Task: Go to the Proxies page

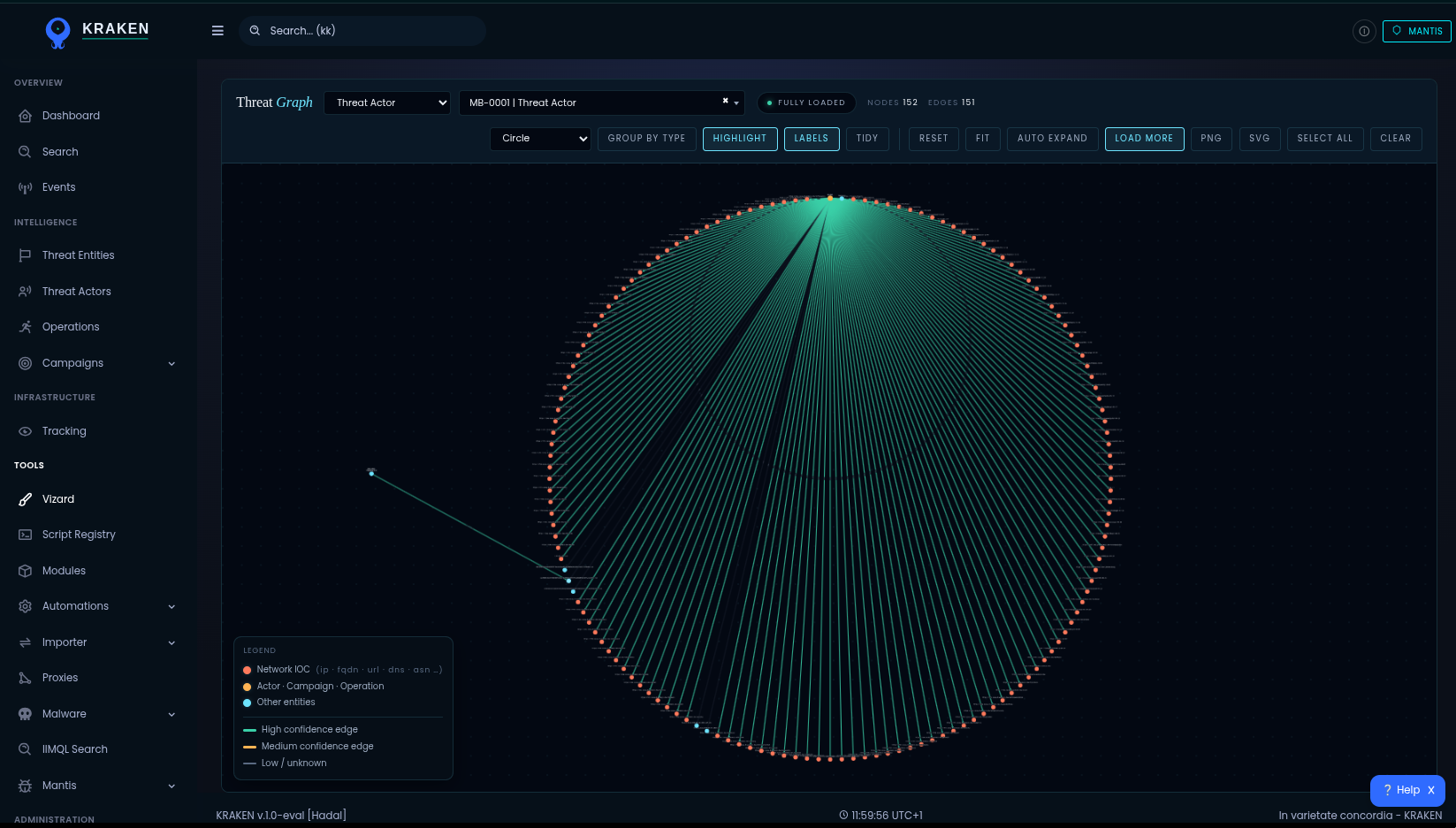Action: [60, 678]
